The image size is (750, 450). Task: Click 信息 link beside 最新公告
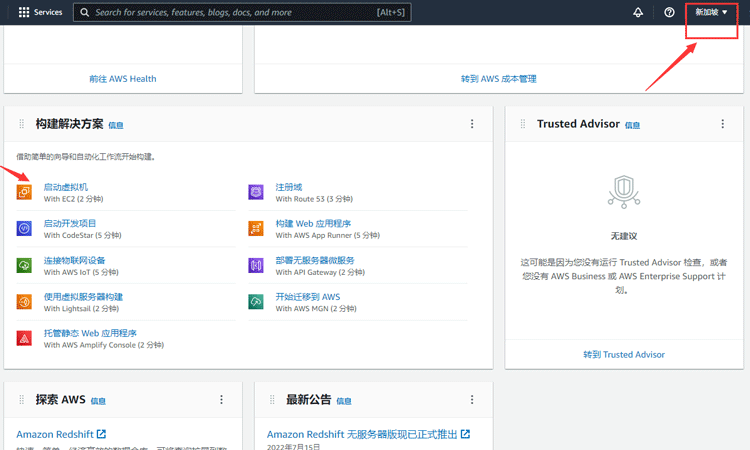[344, 401]
